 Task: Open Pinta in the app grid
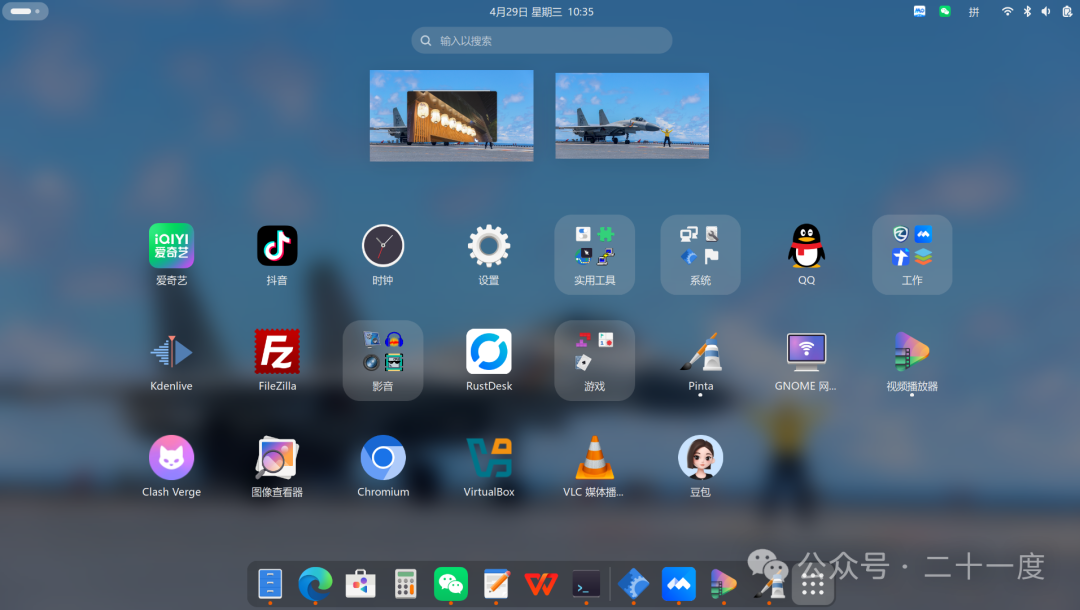coord(700,352)
